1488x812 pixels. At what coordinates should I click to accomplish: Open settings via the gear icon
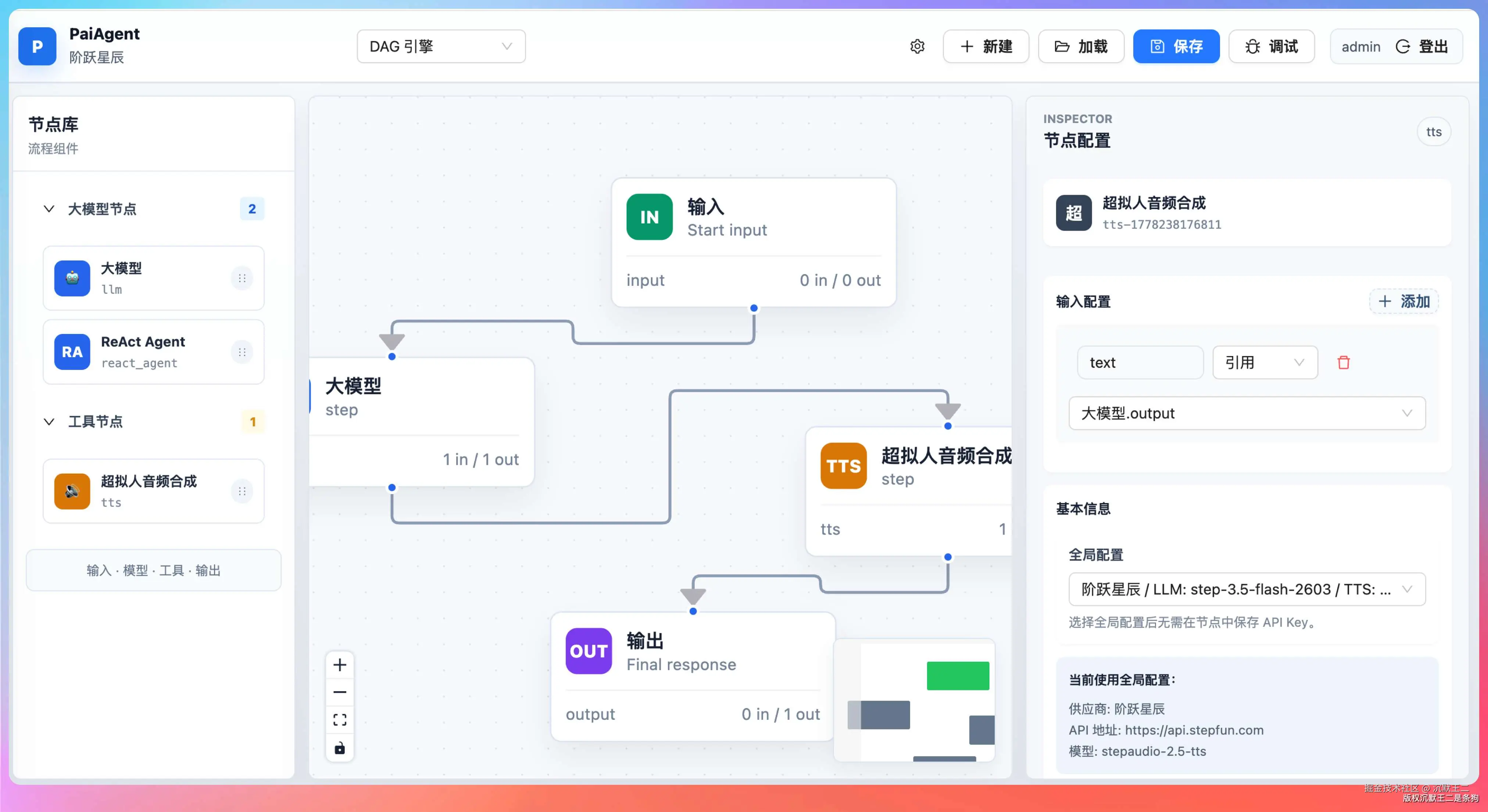(917, 46)
